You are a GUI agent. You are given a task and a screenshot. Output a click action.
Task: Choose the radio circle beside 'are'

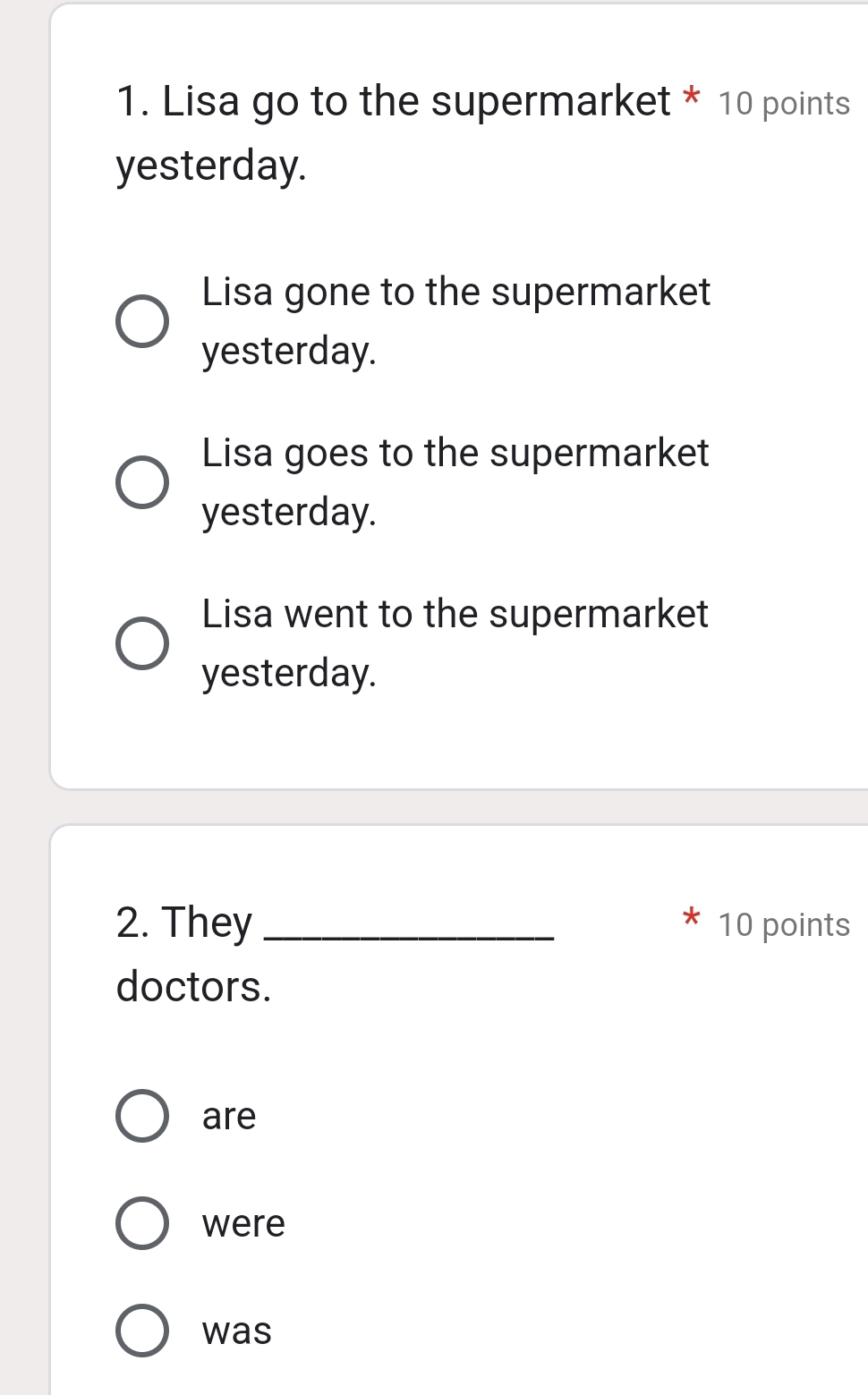coord(142,1116)
